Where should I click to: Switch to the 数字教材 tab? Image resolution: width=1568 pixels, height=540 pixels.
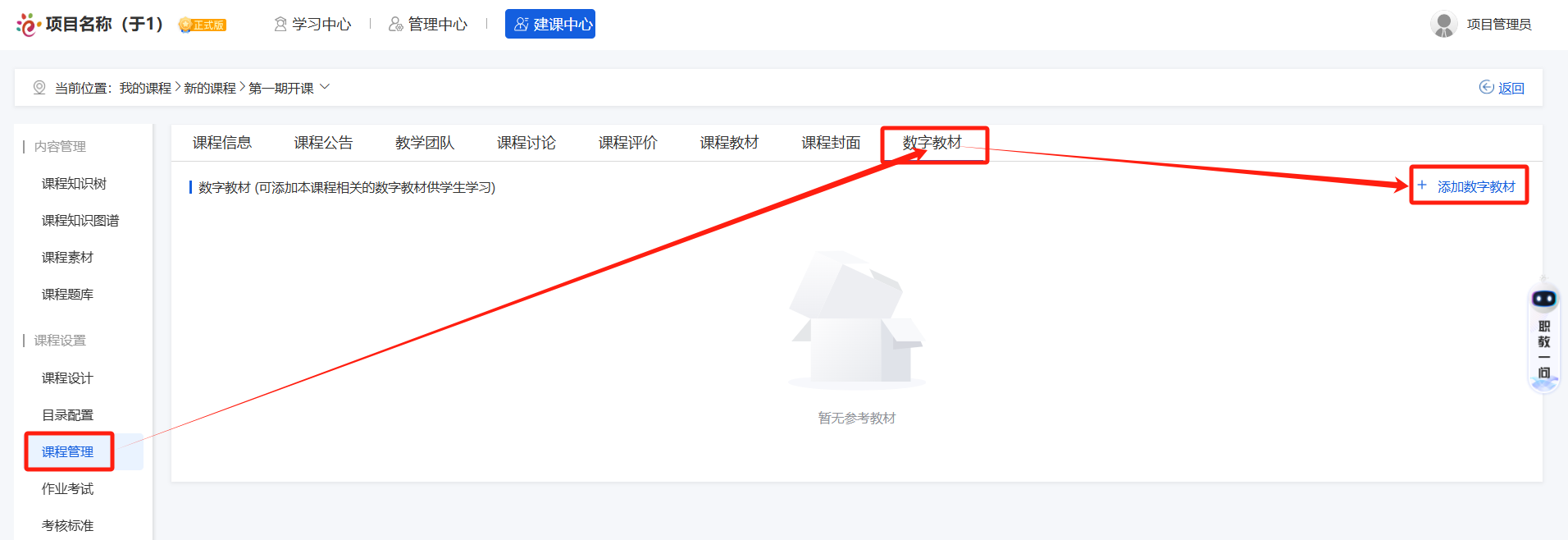coord(932,143)
